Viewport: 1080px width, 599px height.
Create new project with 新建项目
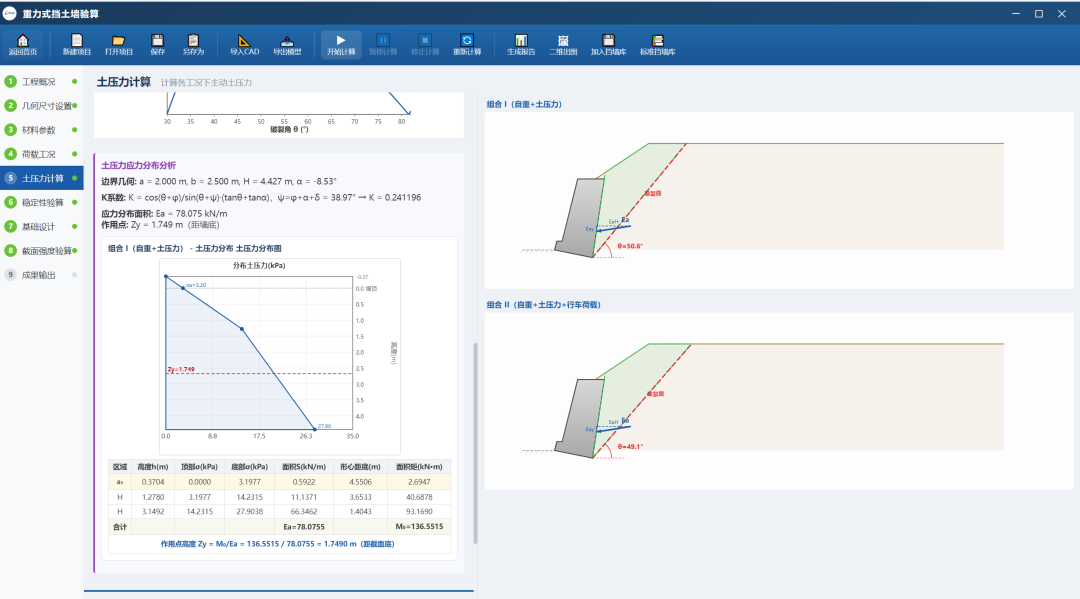(76, 45)
